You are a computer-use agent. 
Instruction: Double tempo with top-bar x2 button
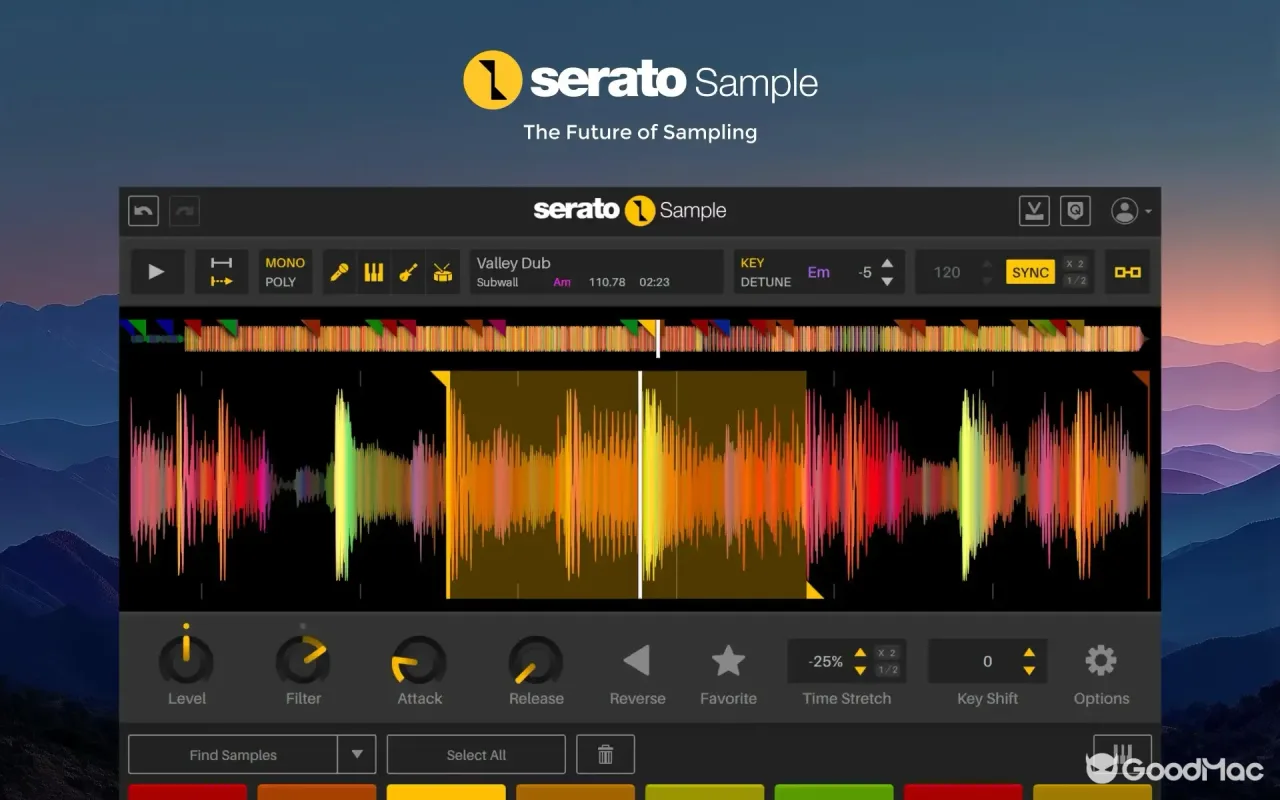(x=1076, y=263)
